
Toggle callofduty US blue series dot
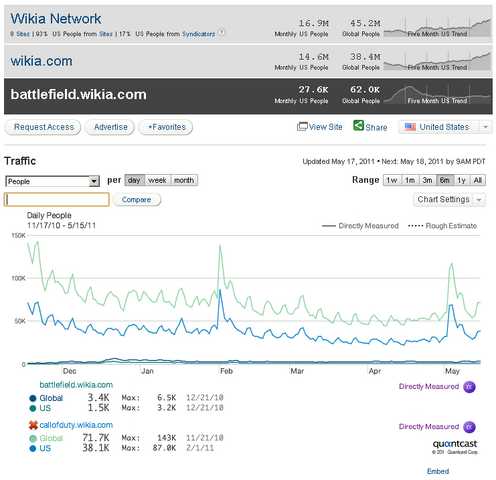tap(33, 448)
